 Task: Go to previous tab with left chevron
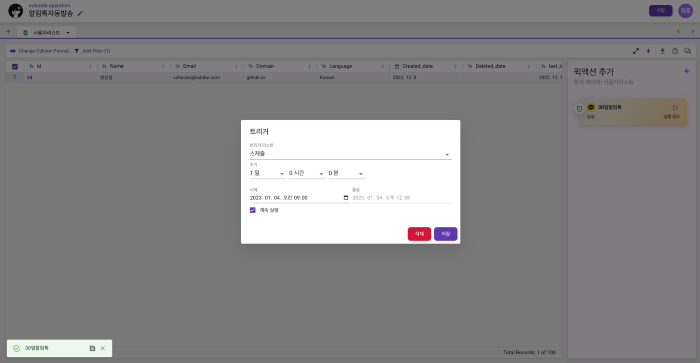[x=678, y=31]
